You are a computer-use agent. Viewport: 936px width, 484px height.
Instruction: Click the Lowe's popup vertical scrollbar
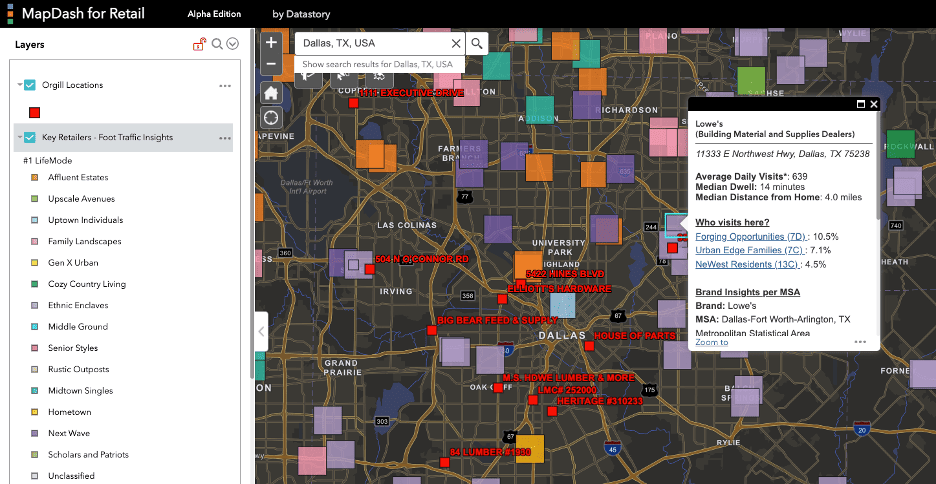coord(877,165)
